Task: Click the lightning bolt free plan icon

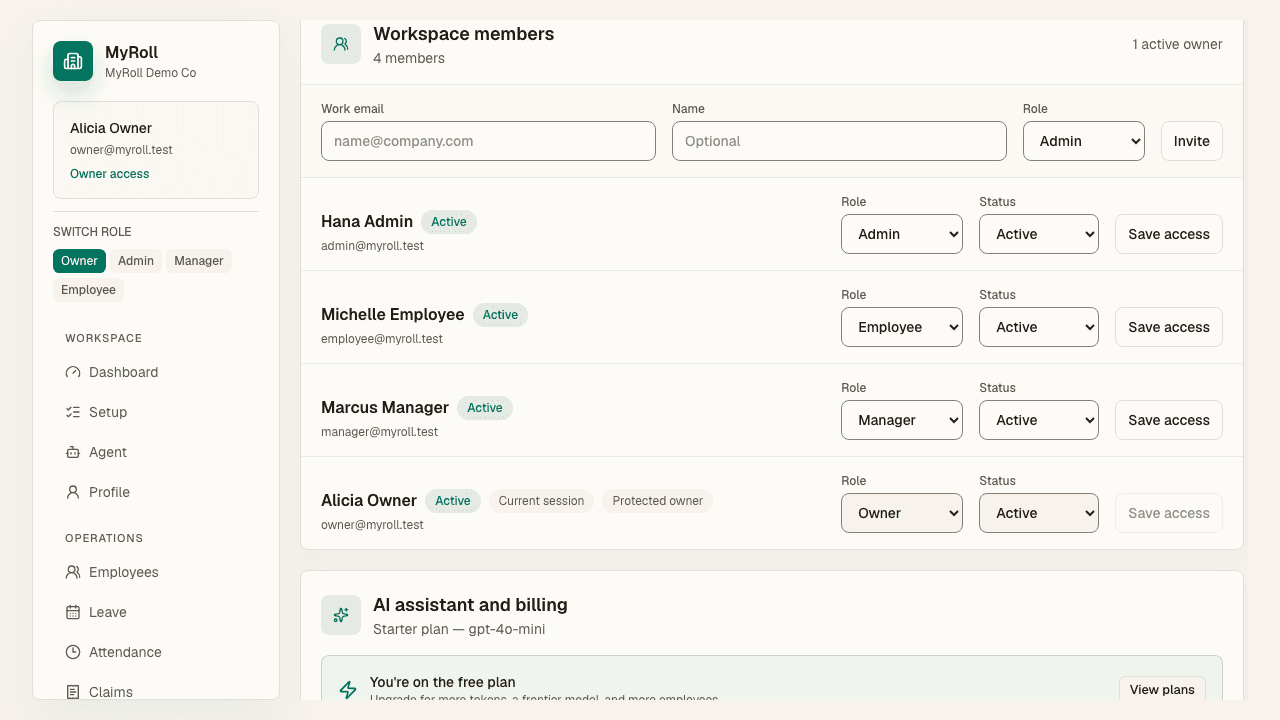Action: click(348, 690)
